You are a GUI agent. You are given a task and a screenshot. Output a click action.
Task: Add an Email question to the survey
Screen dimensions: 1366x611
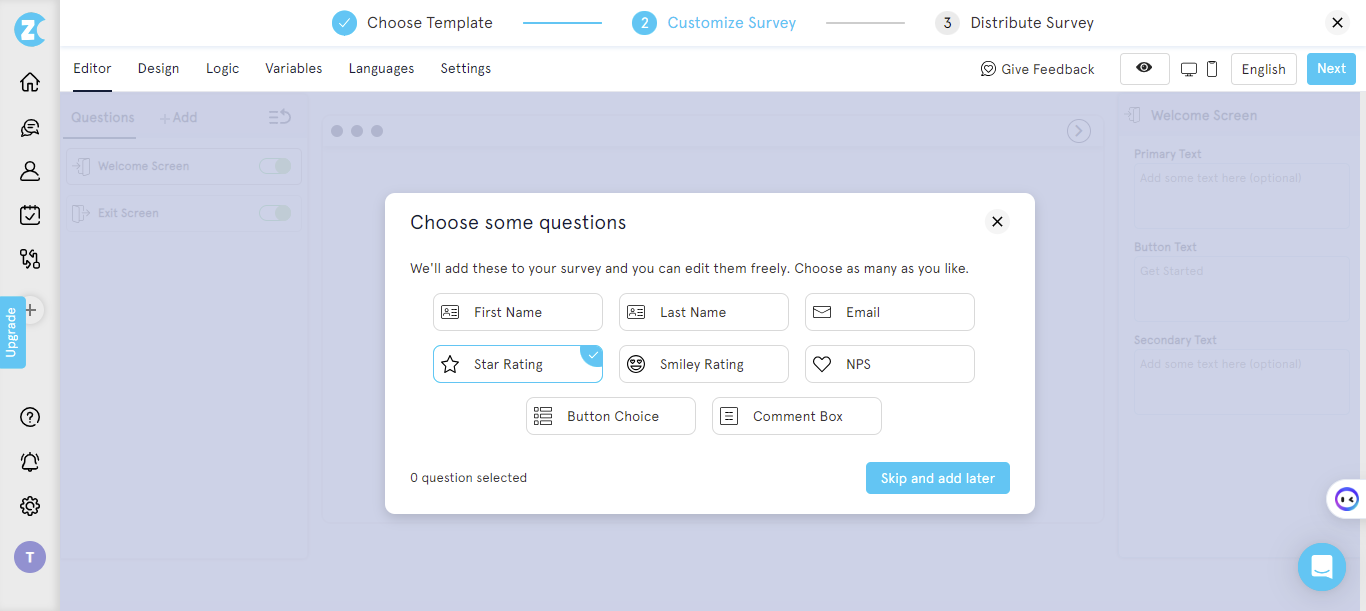click(x=889, y=311)
